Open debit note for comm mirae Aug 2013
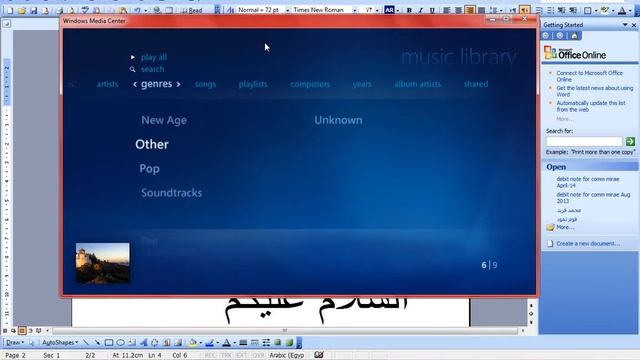 (x=593, y=198)
